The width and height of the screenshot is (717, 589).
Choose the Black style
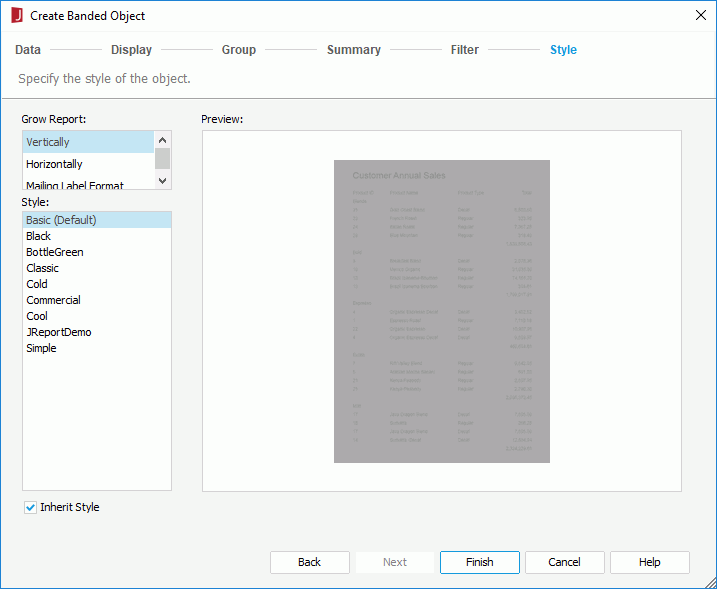97,236
